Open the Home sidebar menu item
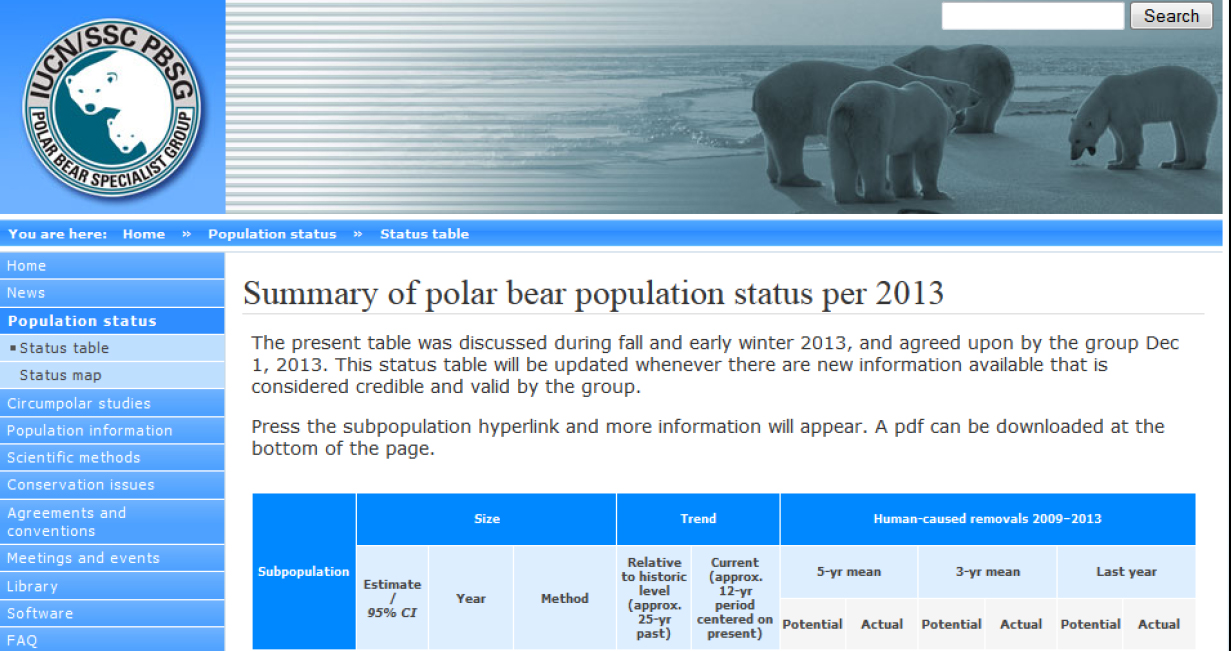The width and height of the screenshot is (1231, 651). [27, 266]
